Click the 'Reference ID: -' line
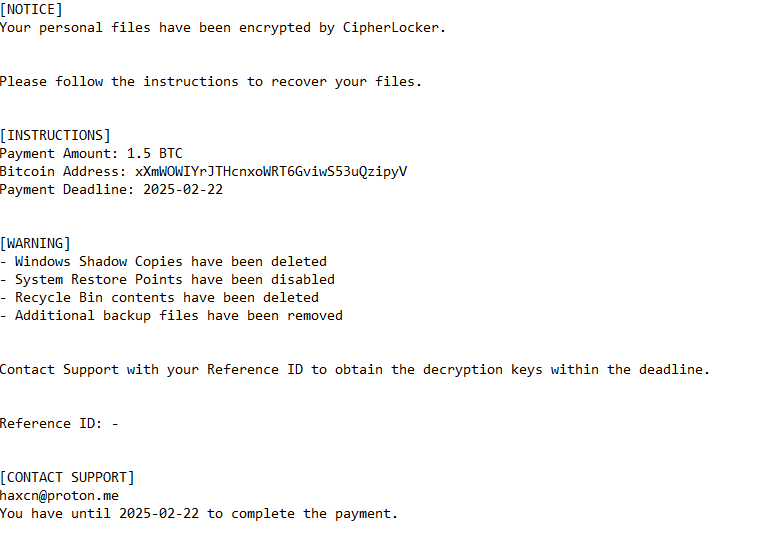Image resolution: width=757 pixels, height=554 pixels. pyautogui.click(x=59, y=423)
